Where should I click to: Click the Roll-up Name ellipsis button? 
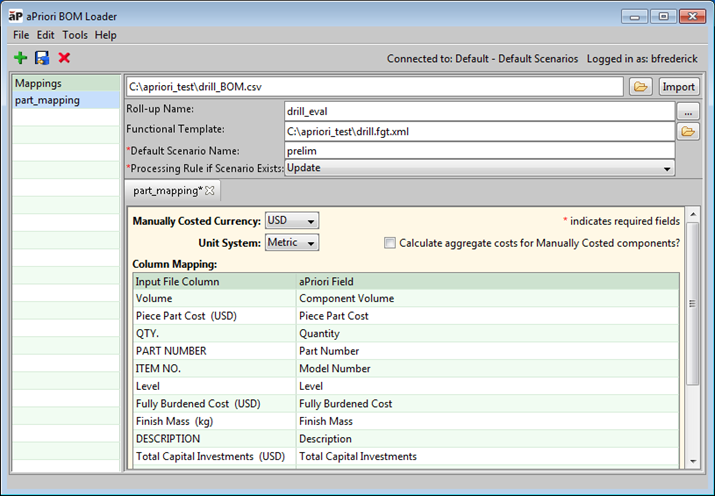tap(688, 111)
